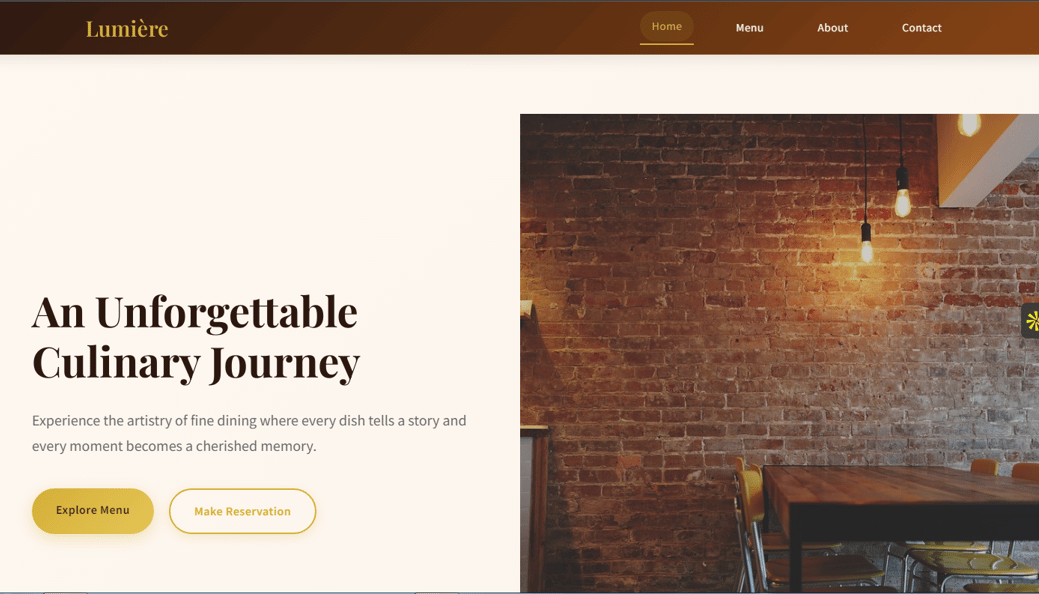This screenshot has height=594, width=1039.
Task: Select the Contact navigation link
Action: (x=921, y=28)
